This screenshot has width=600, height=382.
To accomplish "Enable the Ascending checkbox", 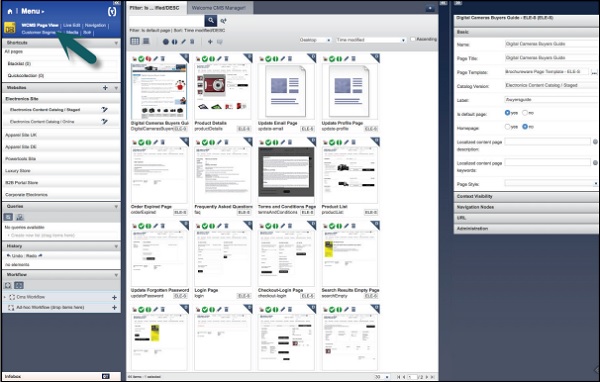I will point(413,39).
